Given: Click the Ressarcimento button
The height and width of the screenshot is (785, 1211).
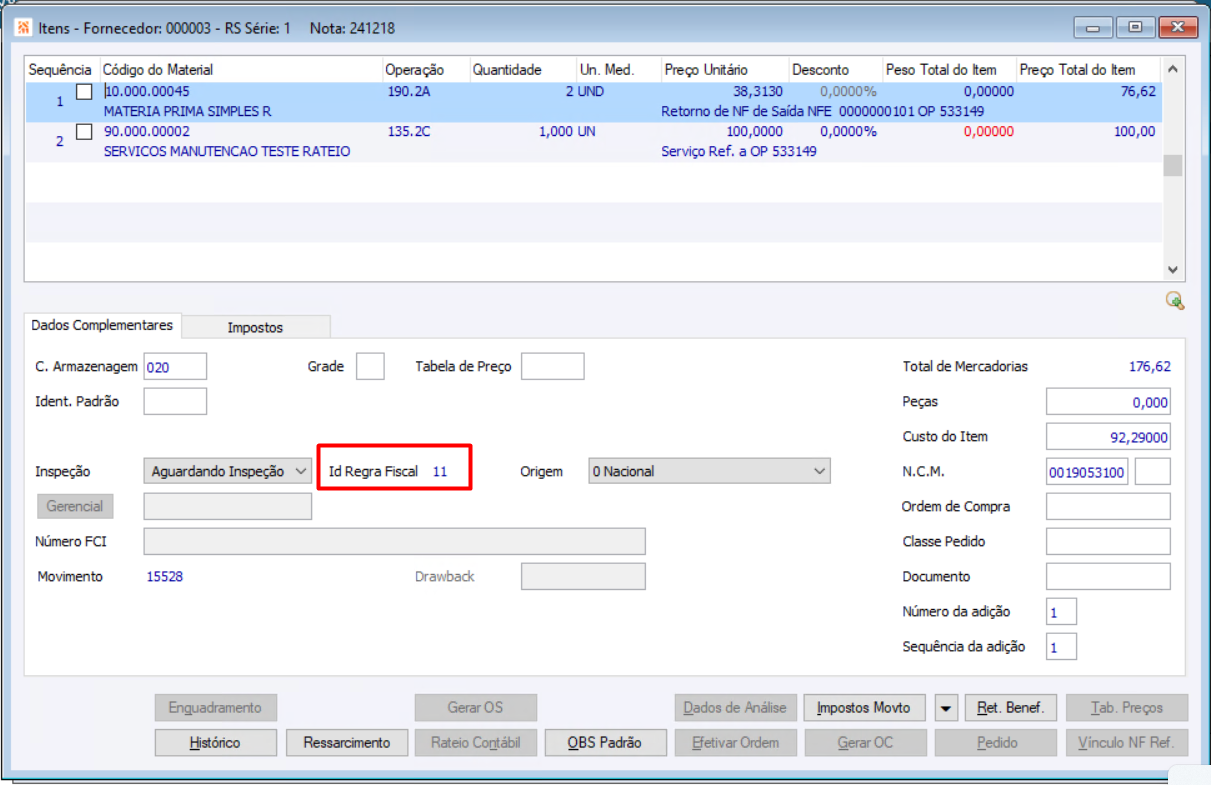Looking at the screenshot, I should (x=347, y=743).
